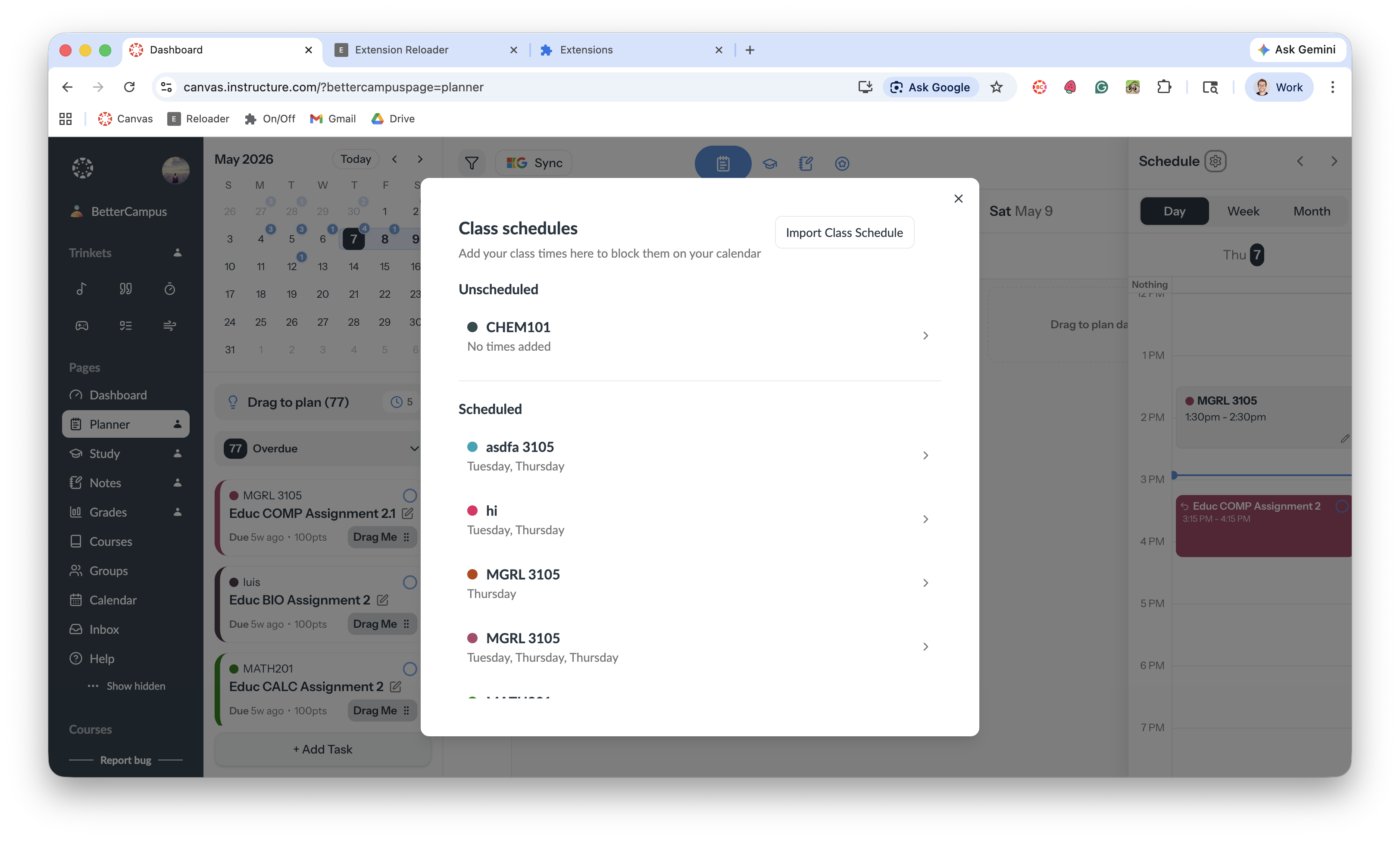Go to previous month in mini calendar

(394, 159)
